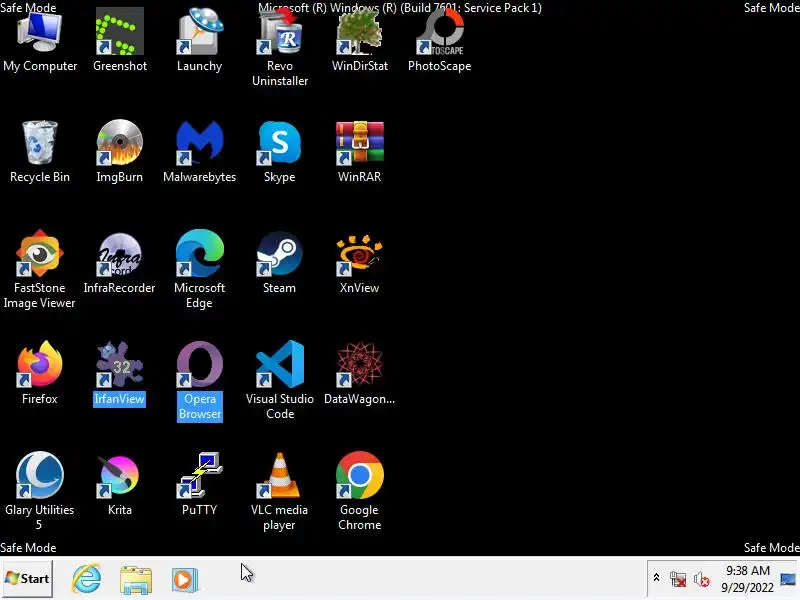Select the WinRAR archive icon
This screenshot has height=600, width=800.
pyautogui.click(x=360, y=143)
